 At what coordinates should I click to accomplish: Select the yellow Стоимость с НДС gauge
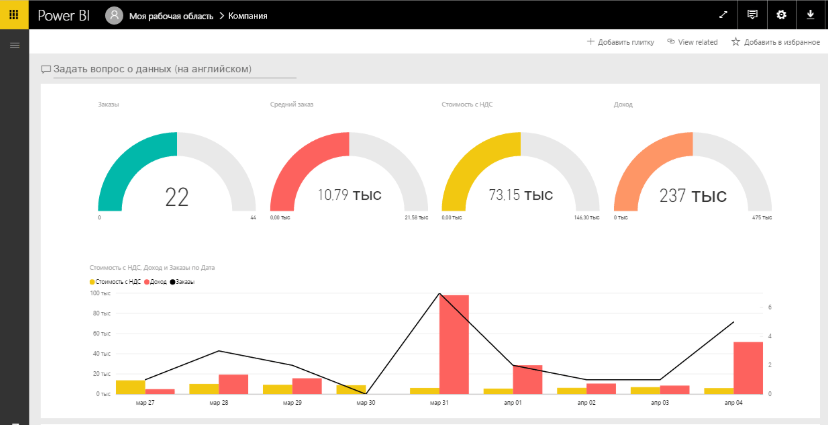(521, 172)
